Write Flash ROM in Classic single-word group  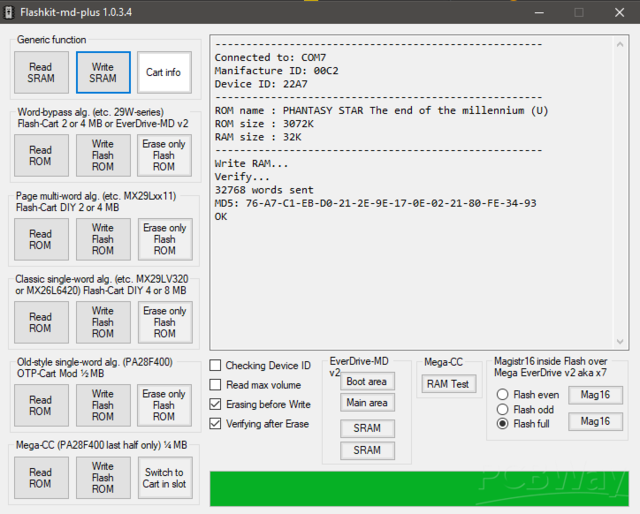103,322
